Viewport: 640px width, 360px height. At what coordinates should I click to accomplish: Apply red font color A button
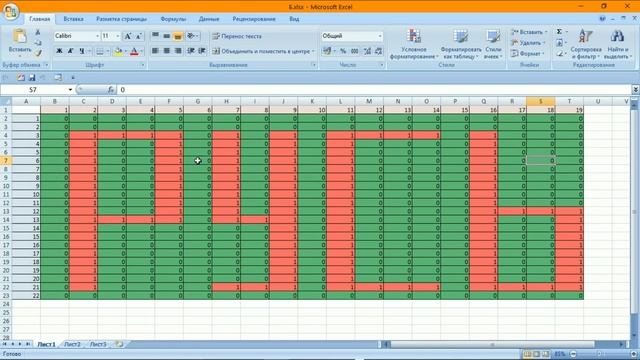coord(134,51)
